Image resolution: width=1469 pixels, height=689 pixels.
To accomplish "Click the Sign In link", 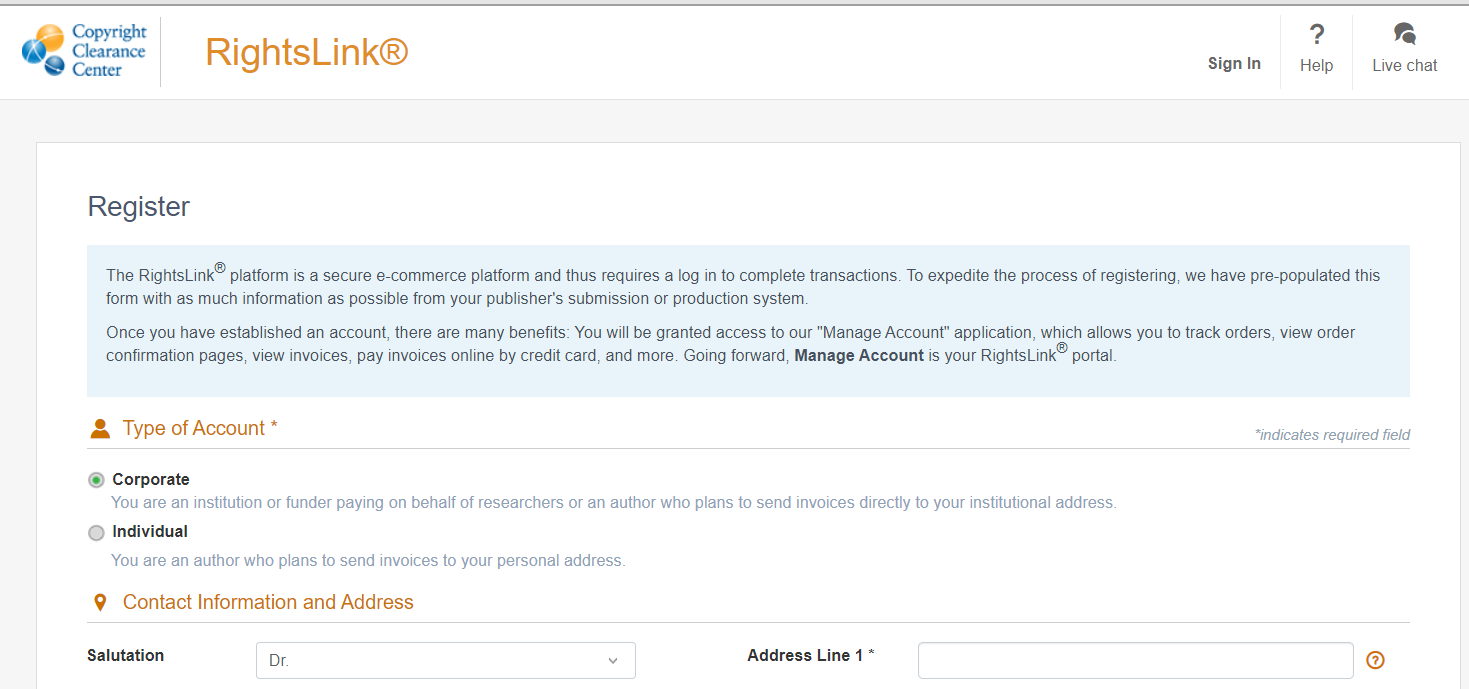I will click(x=1234, y=63).
